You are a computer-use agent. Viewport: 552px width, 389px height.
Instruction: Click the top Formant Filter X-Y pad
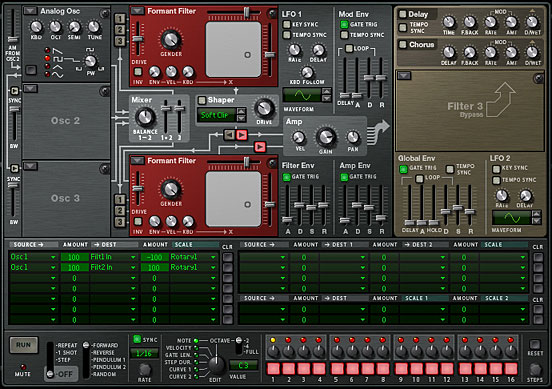[x=233, y=50]
